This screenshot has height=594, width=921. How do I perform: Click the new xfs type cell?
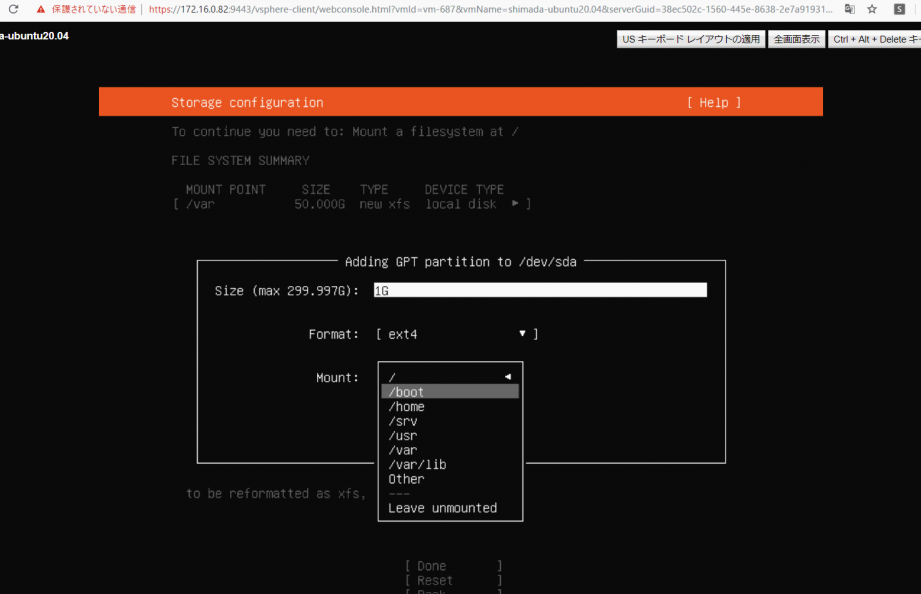pyautogui.click(x=385, y=204)
